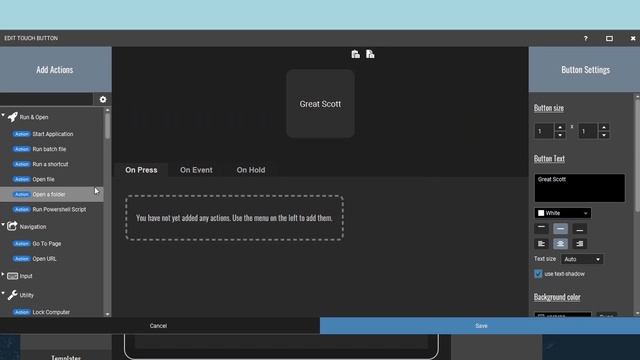Click the Button Text input field

(x=580, y=188)
